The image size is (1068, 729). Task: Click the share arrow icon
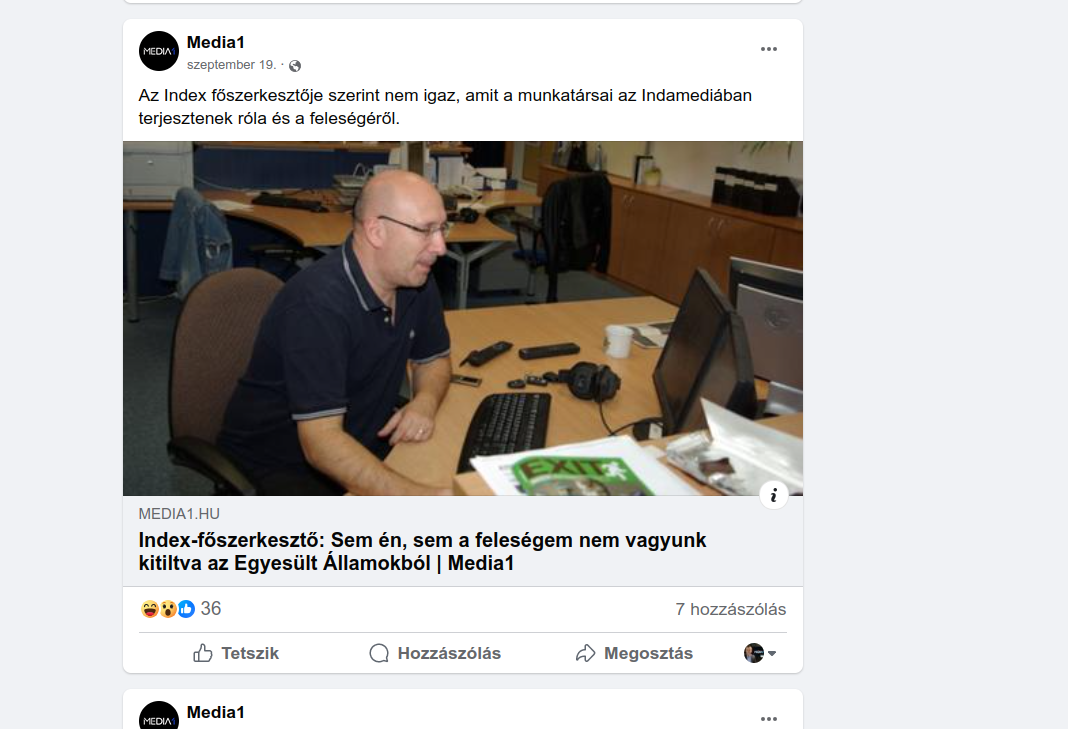coord(585,653)
